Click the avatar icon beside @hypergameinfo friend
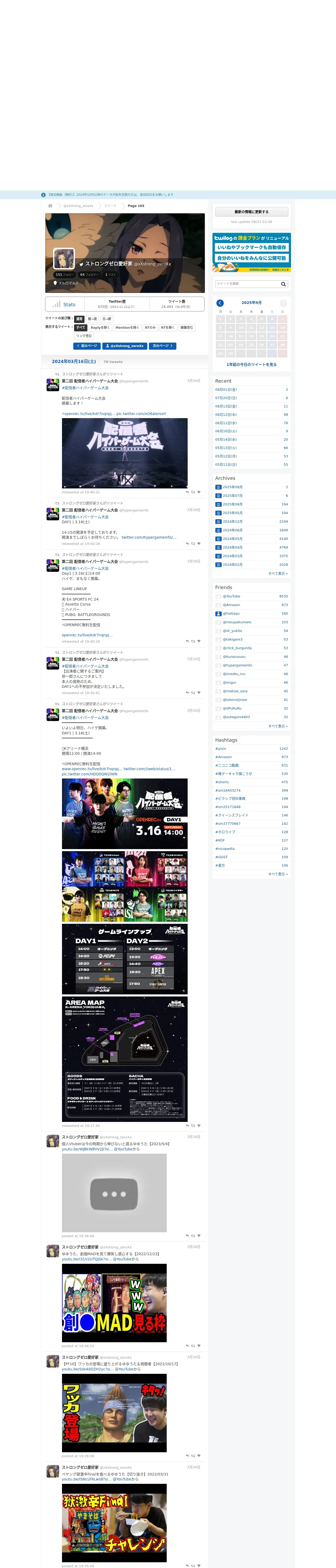 coord(218,665)
